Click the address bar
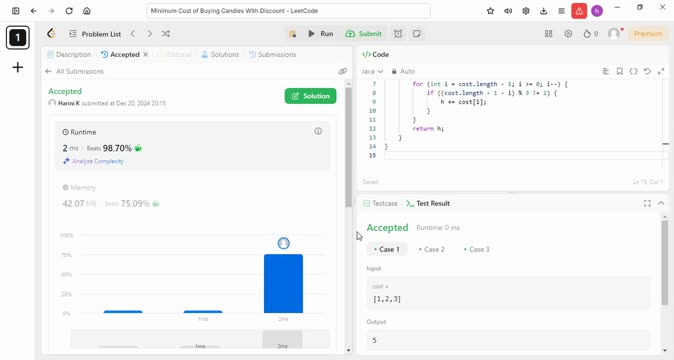Screen dimensions: 674x360 pos(288,11)
